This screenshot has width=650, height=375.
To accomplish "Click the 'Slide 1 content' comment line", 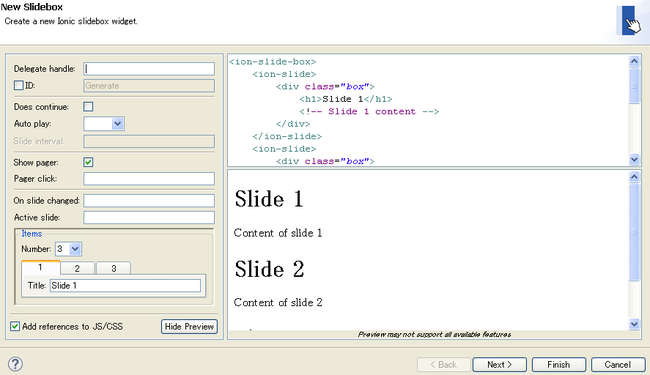I will point(369,111).
